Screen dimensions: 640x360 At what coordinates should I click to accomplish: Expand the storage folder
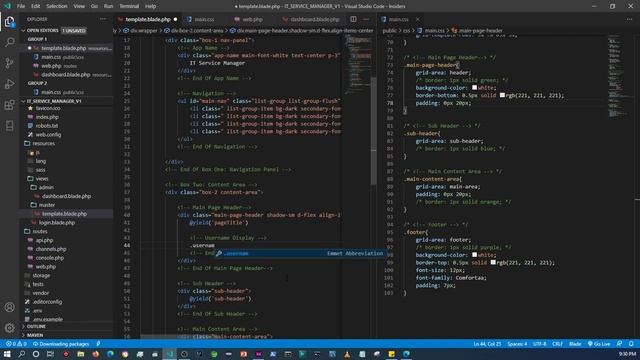pos(41,276)
